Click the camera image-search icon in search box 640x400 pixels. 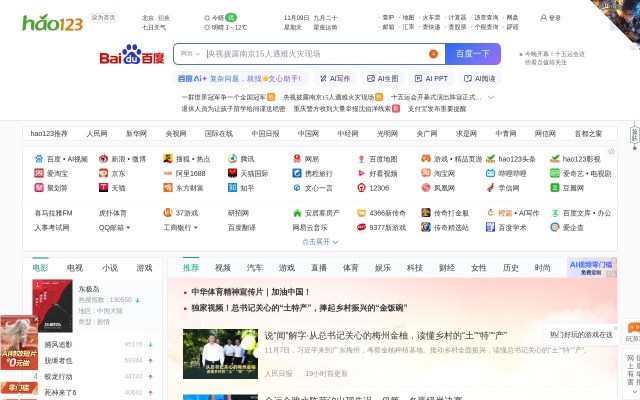point(431,54)
